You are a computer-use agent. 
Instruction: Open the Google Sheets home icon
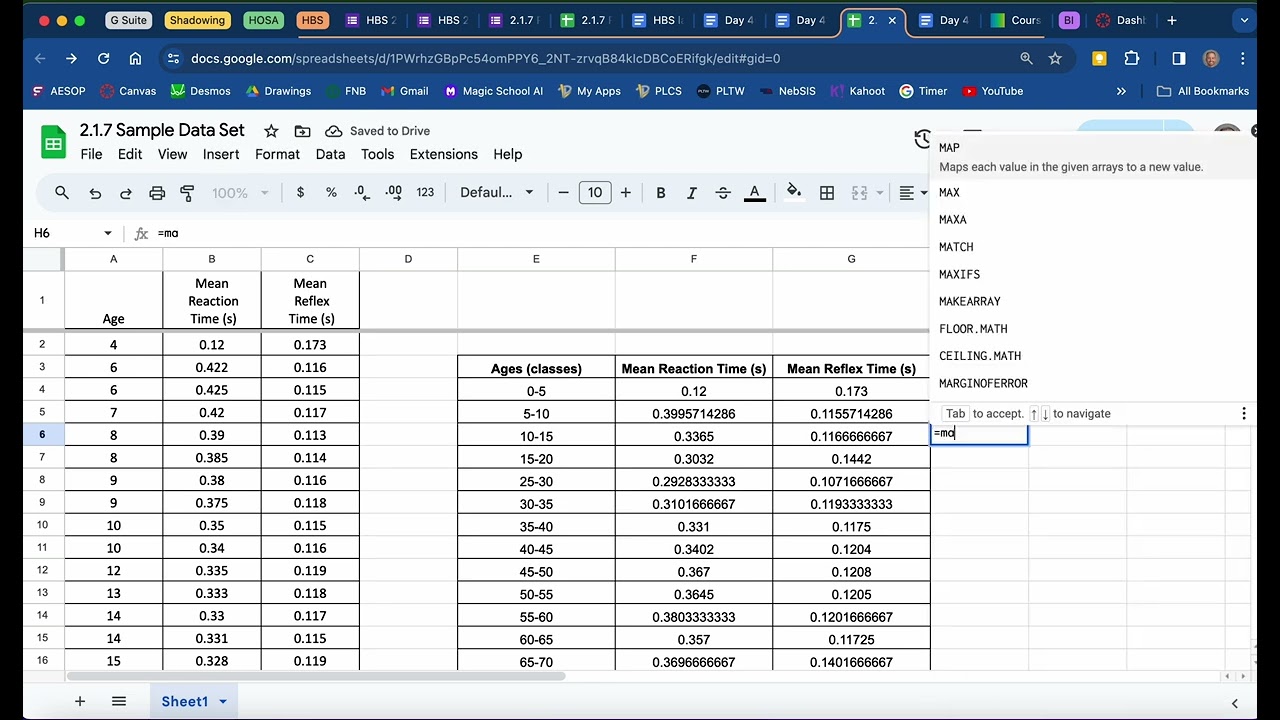[x=53, y=142]
